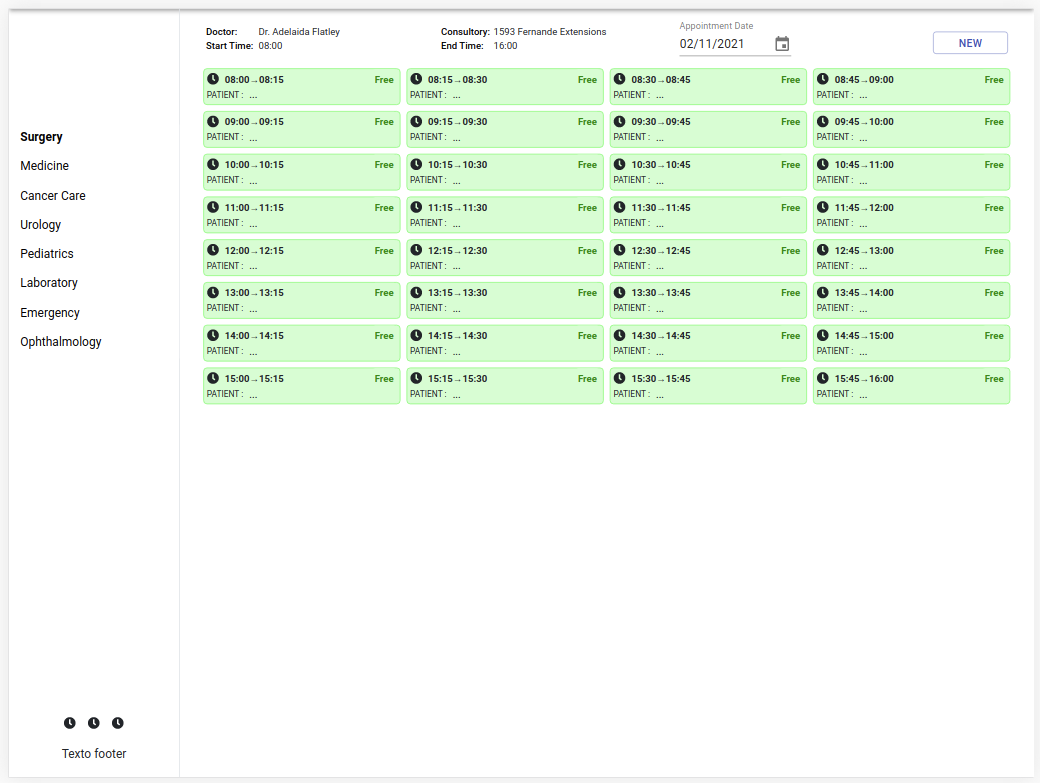Click the clock icon of the 11:30 slot
The width and height of the screenshot is (1040, 783).
pos(619,207)
